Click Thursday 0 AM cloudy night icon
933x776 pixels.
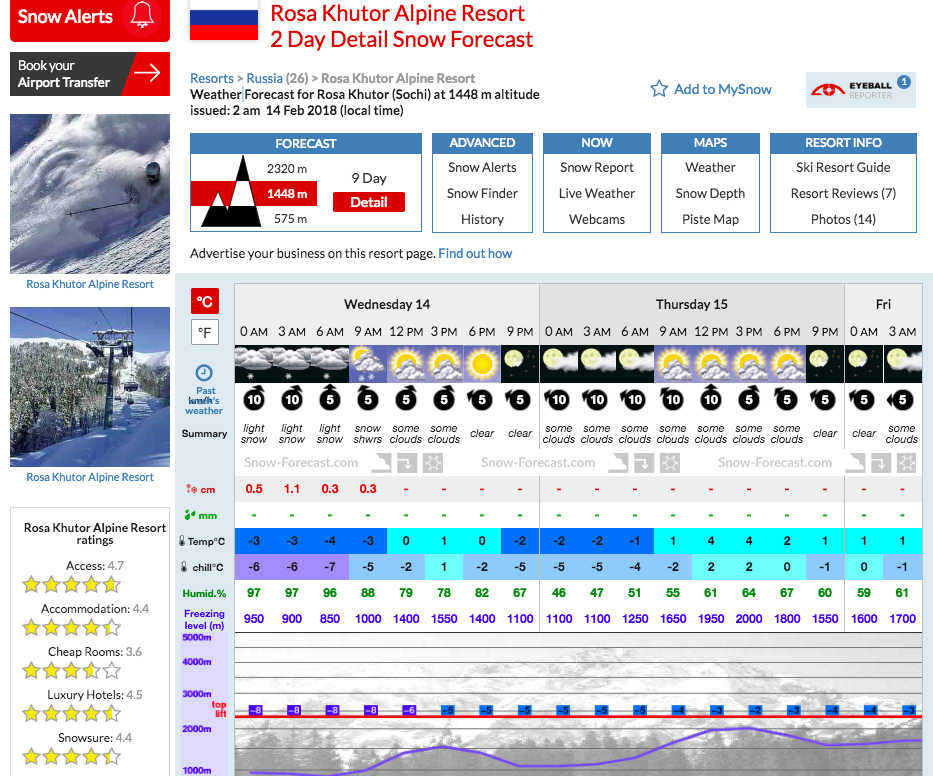point(559,364)
